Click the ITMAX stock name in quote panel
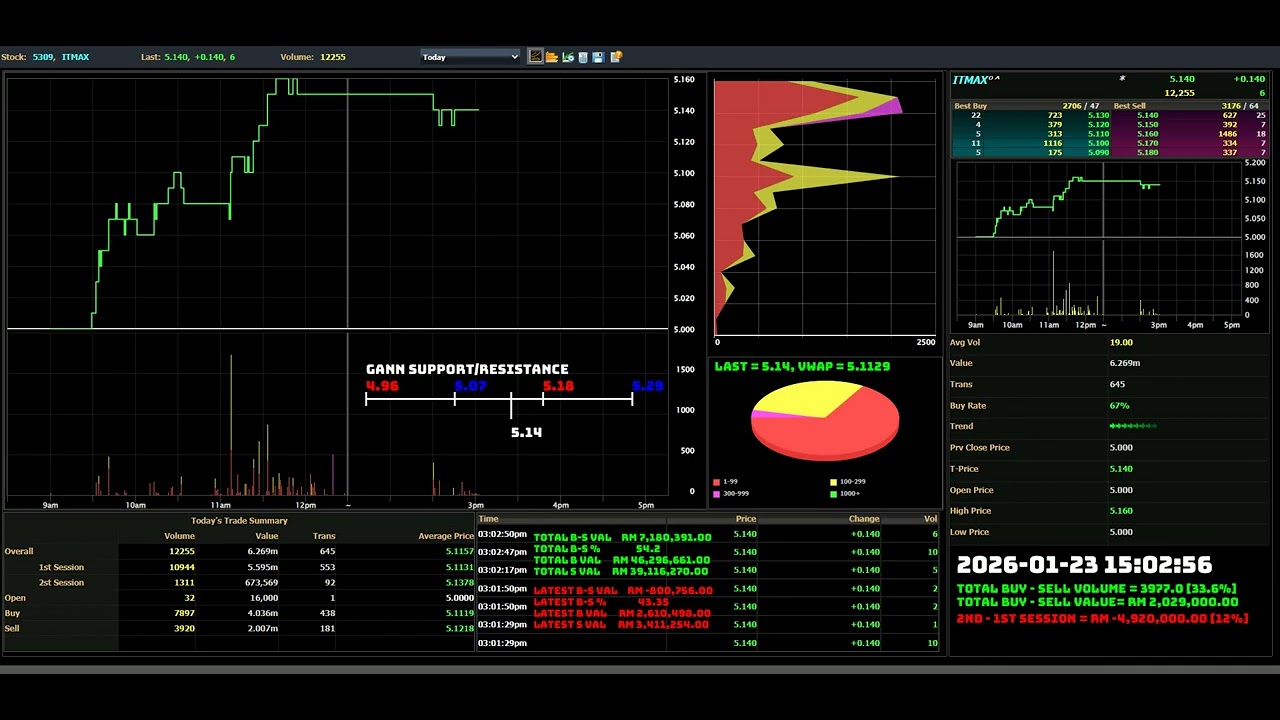The width and height of the screenshot is (1280, 720). coord(970,80)
